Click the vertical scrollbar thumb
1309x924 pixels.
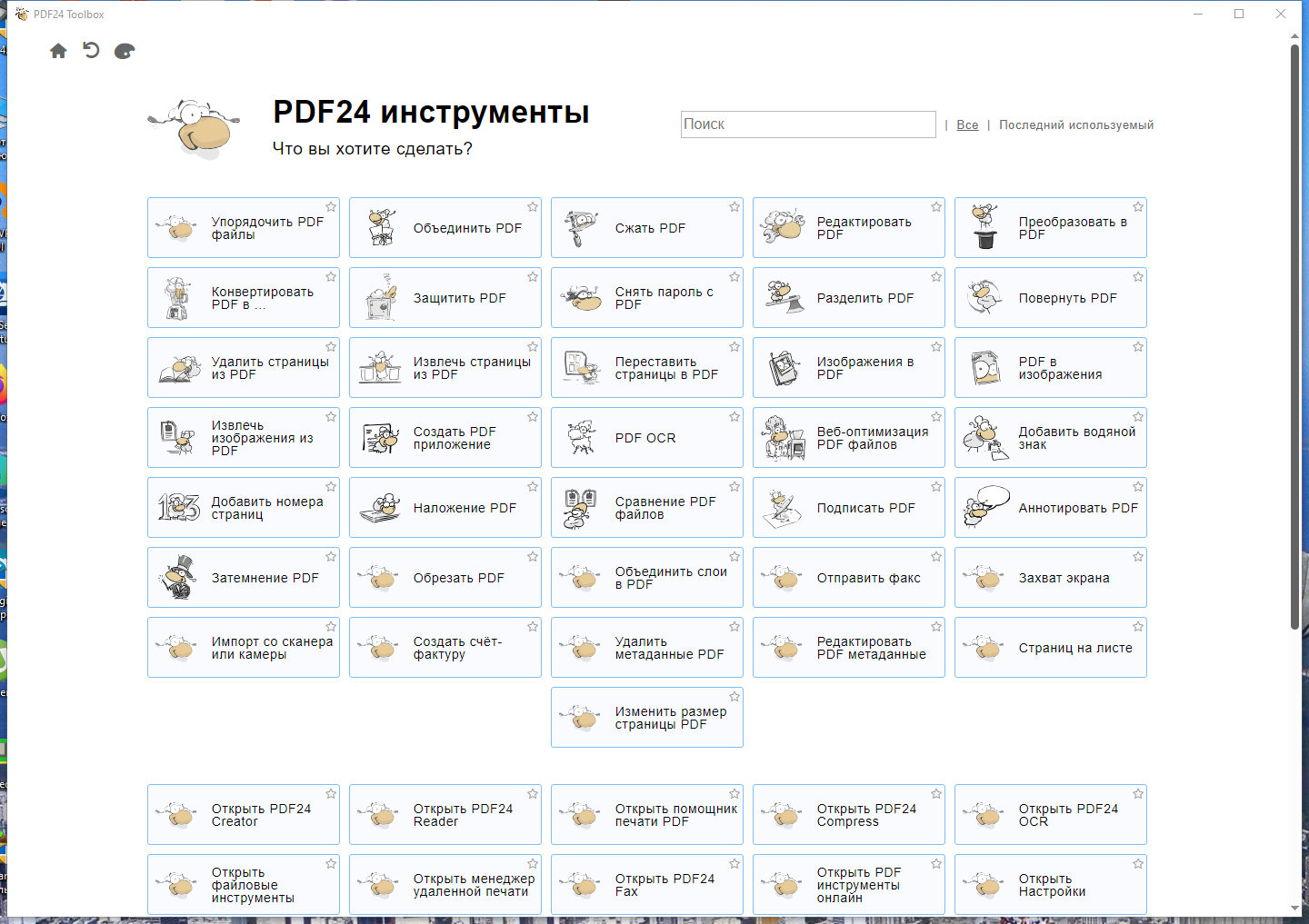tap(1295, 336)
